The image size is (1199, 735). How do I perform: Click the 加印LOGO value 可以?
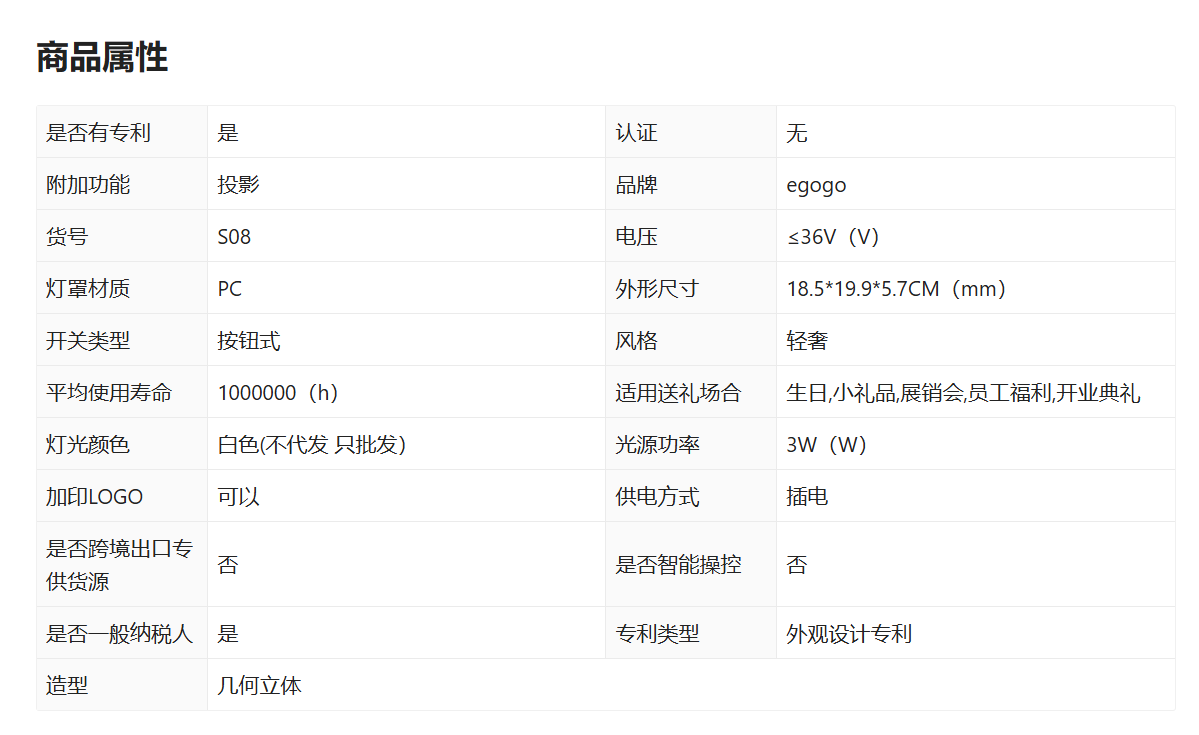click(x=239, y=497)
